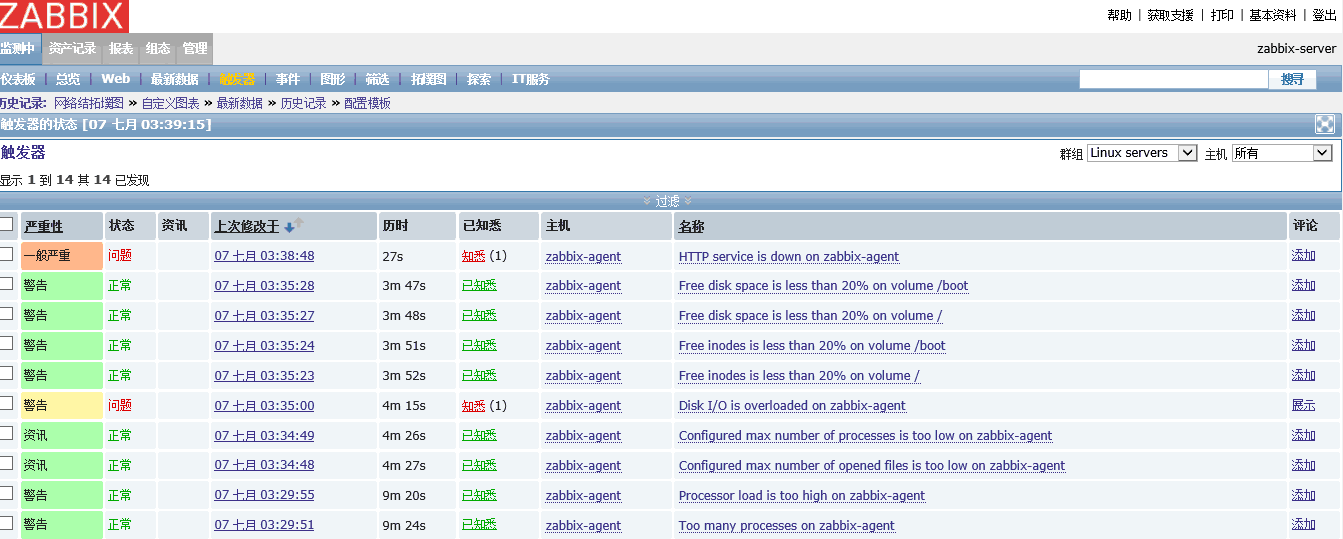Click the 搜寻 search button
The width and height of the screenshot is (1343, 539).
pyautogui.click(x=1292, y=79)
